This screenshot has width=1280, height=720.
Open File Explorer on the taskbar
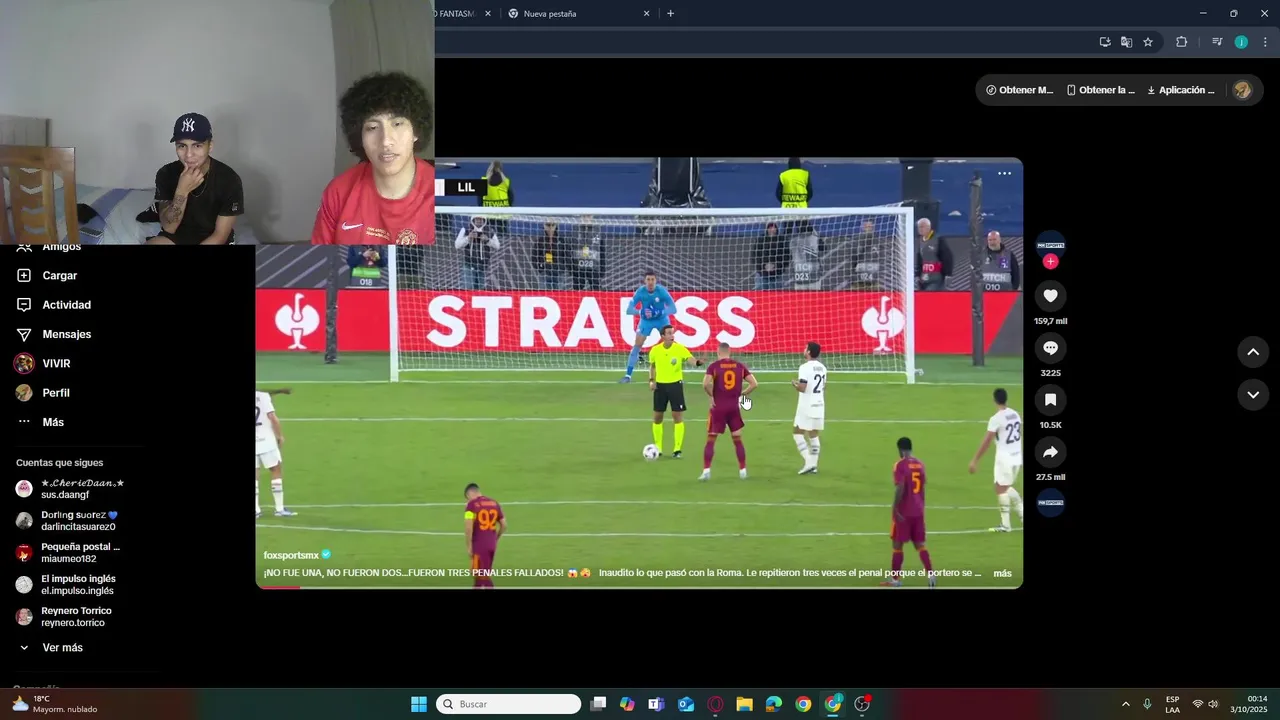tap(744, 704)
